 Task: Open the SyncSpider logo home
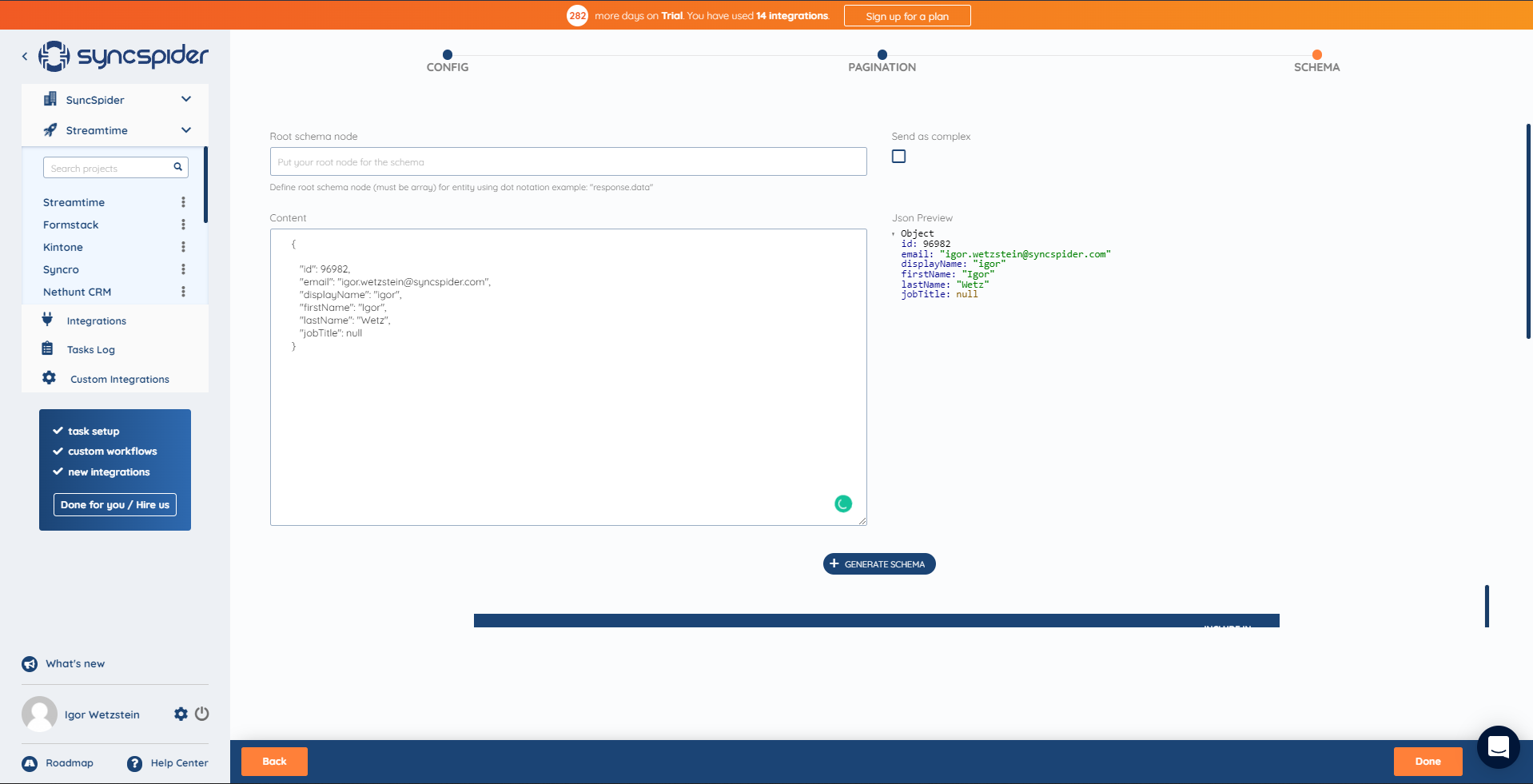tap(123, 56)
